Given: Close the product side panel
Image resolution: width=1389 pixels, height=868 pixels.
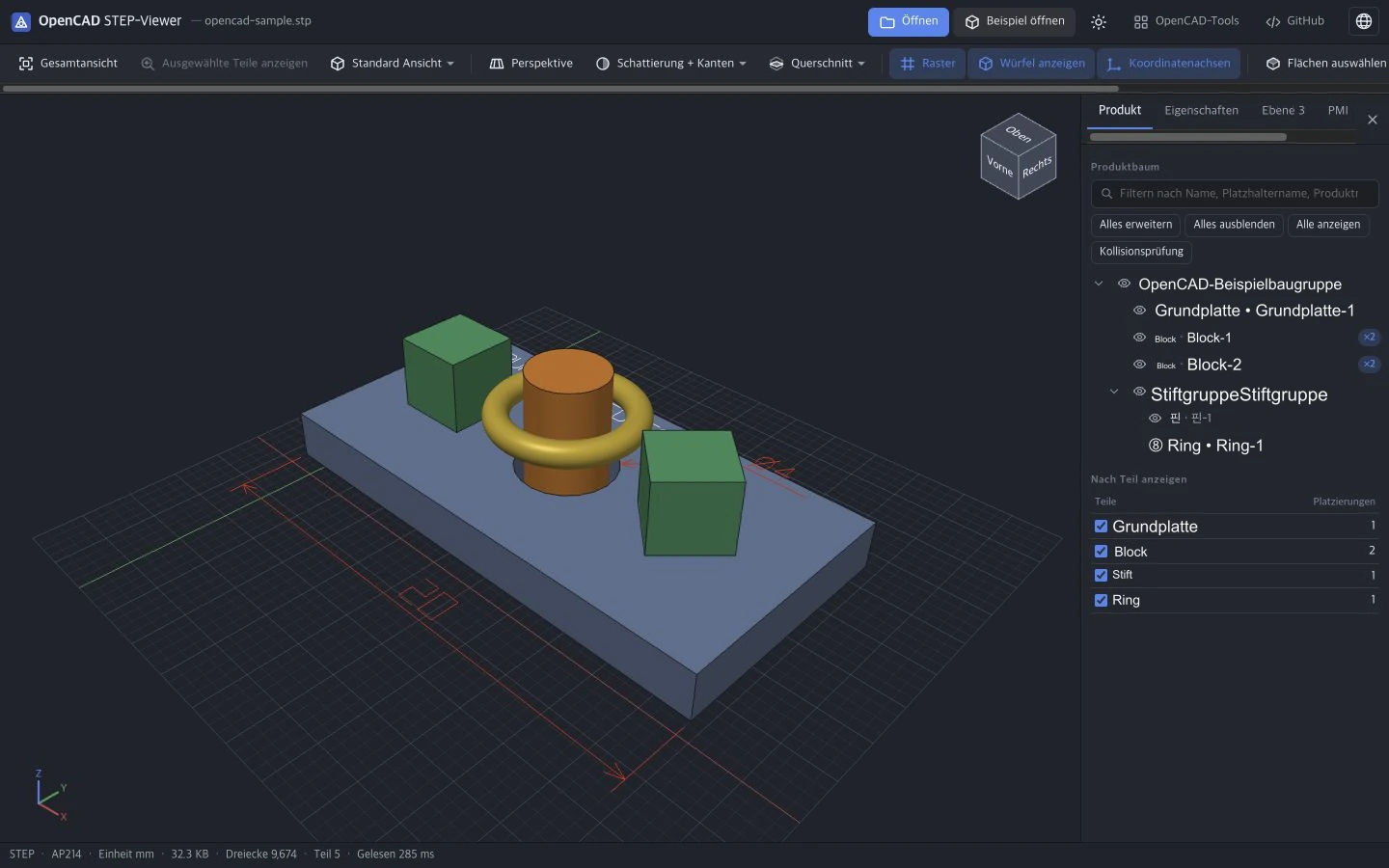Looking at the screenshot, I should pos(1373,120).
